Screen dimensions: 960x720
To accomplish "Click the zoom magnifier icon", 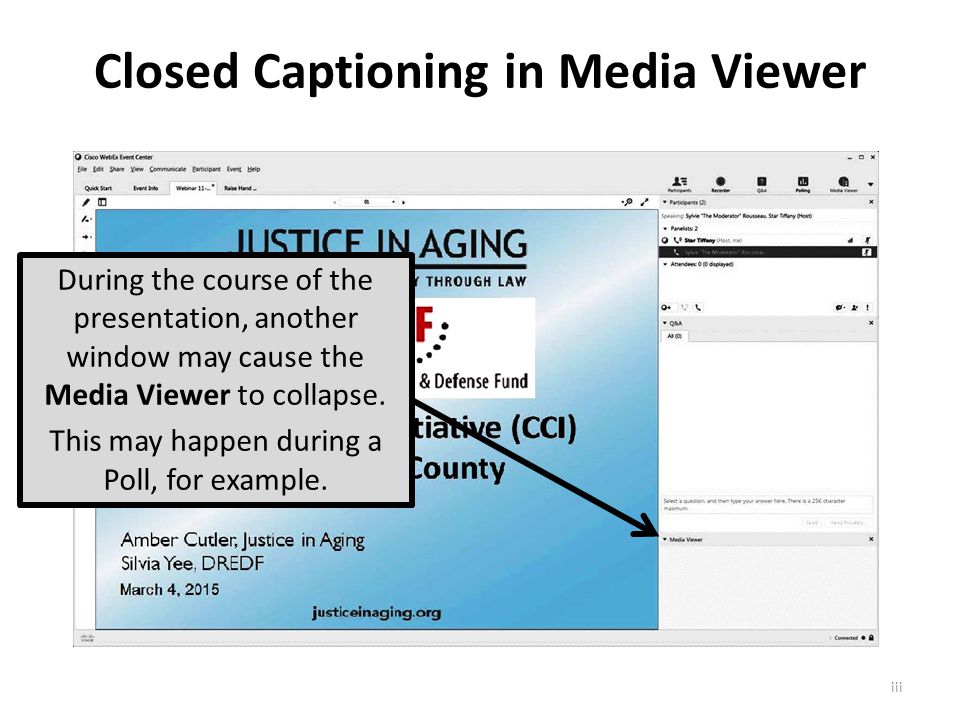I will 627,202.
